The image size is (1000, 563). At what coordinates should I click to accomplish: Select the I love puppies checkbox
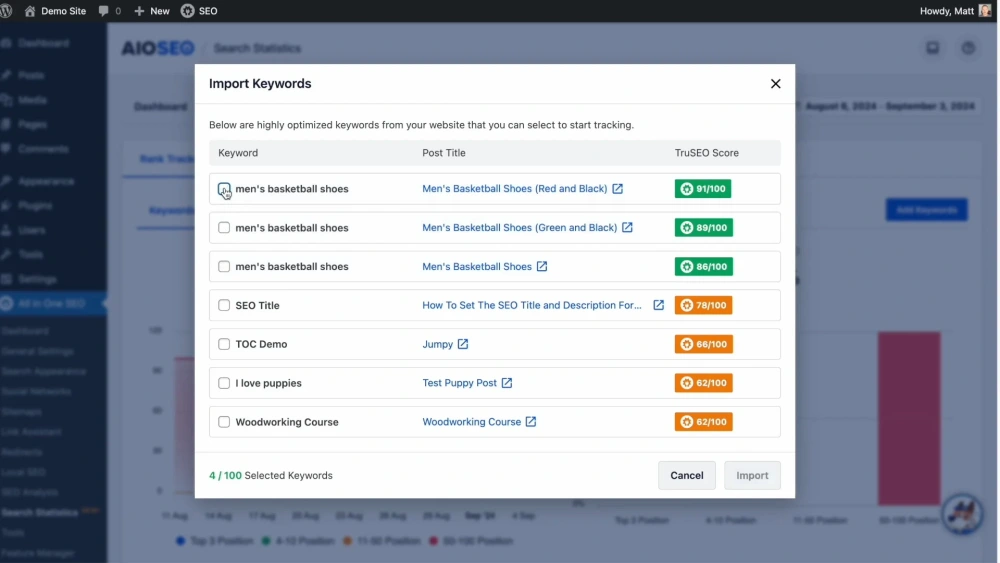(224, 383)
